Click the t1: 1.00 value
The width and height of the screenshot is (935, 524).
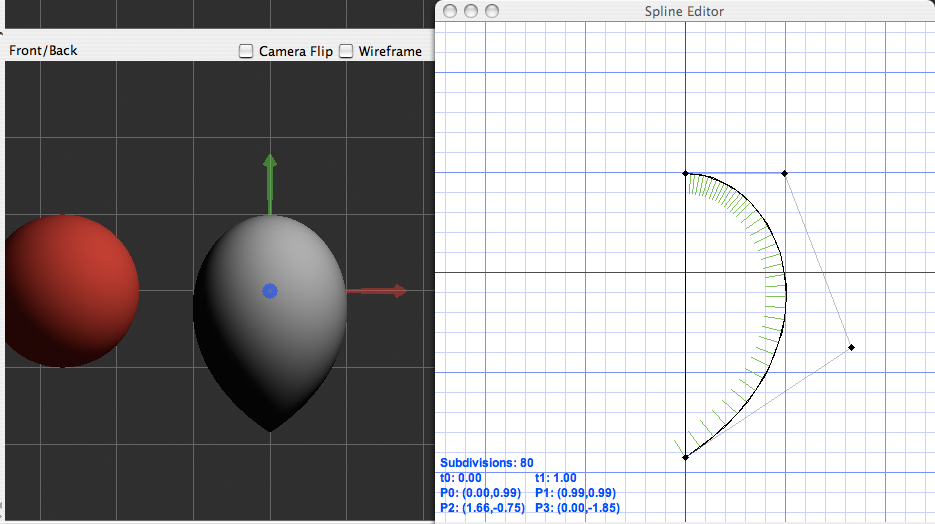pos(556,478)
